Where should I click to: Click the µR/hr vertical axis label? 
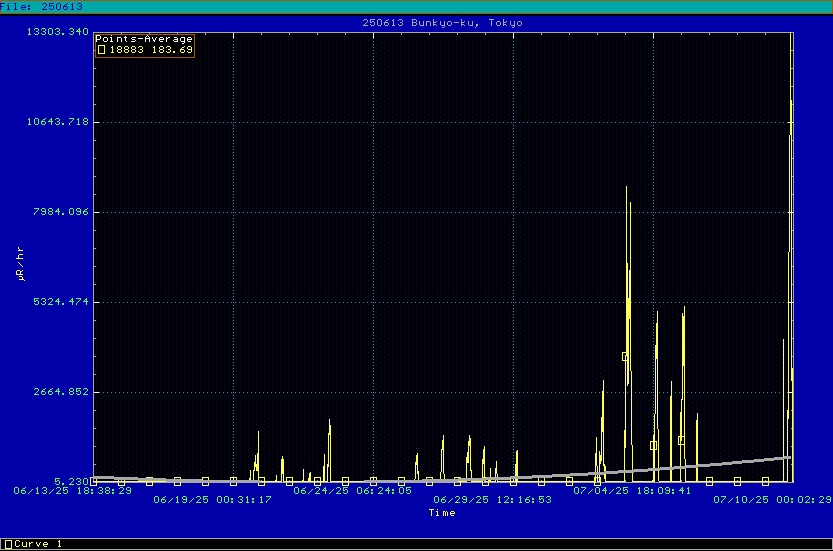pyautogui.click(x=20, y=261)
